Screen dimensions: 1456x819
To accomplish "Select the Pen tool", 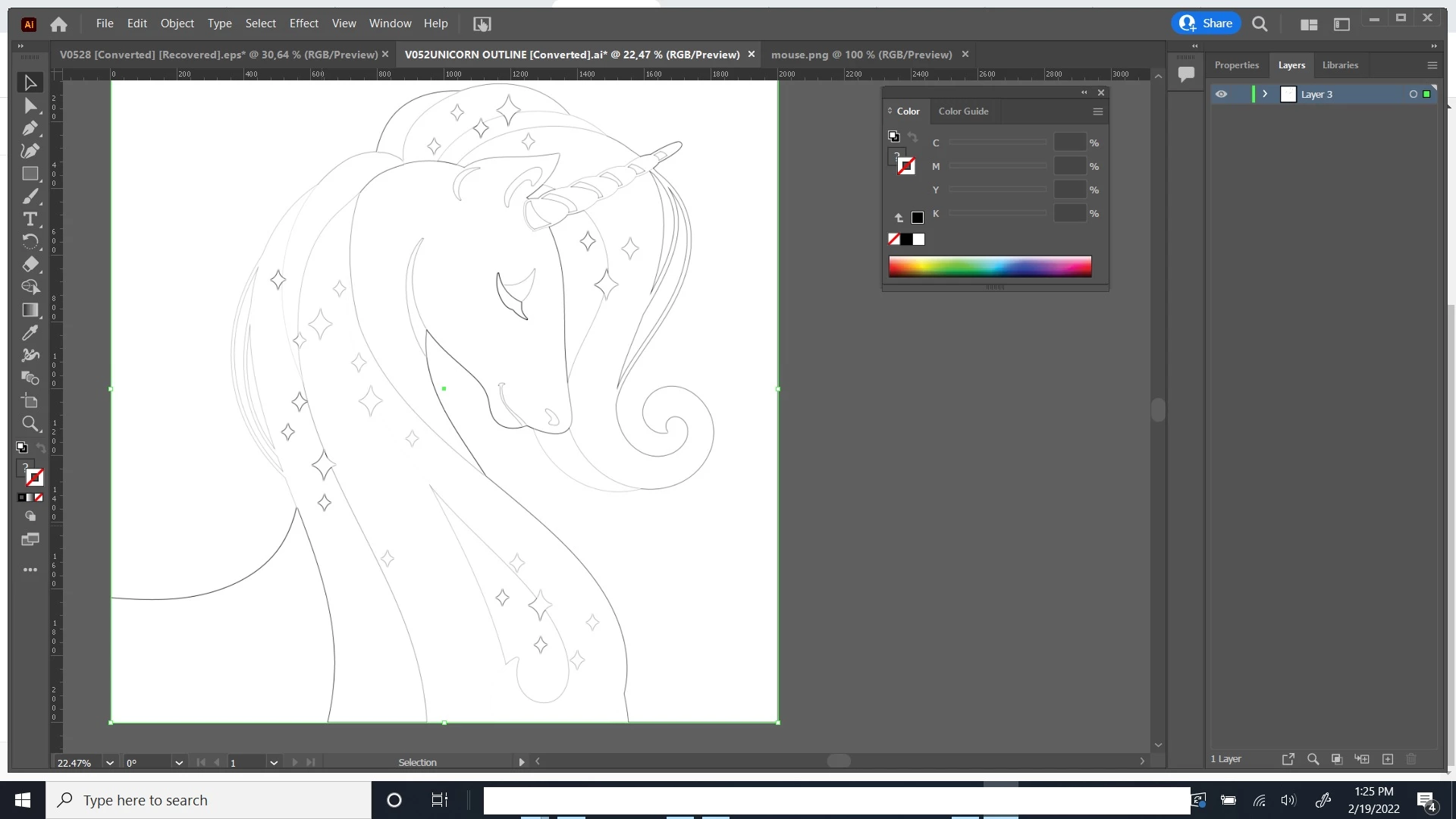I will pyautogui.click(x=30, y=128).
